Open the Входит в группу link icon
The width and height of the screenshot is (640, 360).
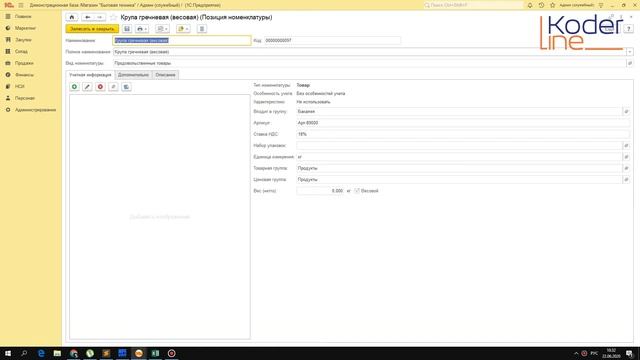(626, 111)
